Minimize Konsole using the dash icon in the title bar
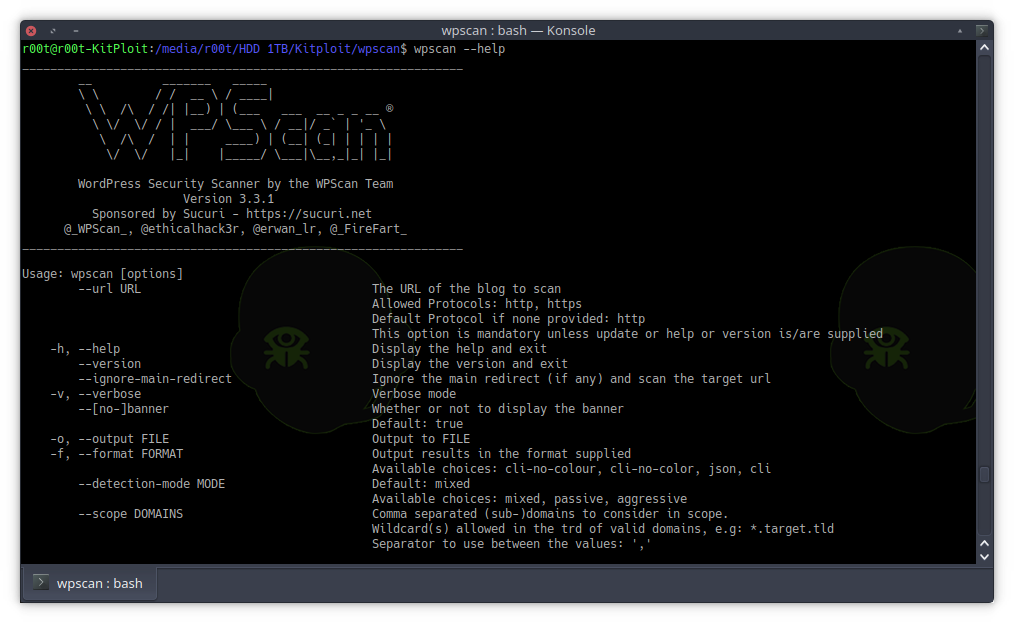 point(76,30)
